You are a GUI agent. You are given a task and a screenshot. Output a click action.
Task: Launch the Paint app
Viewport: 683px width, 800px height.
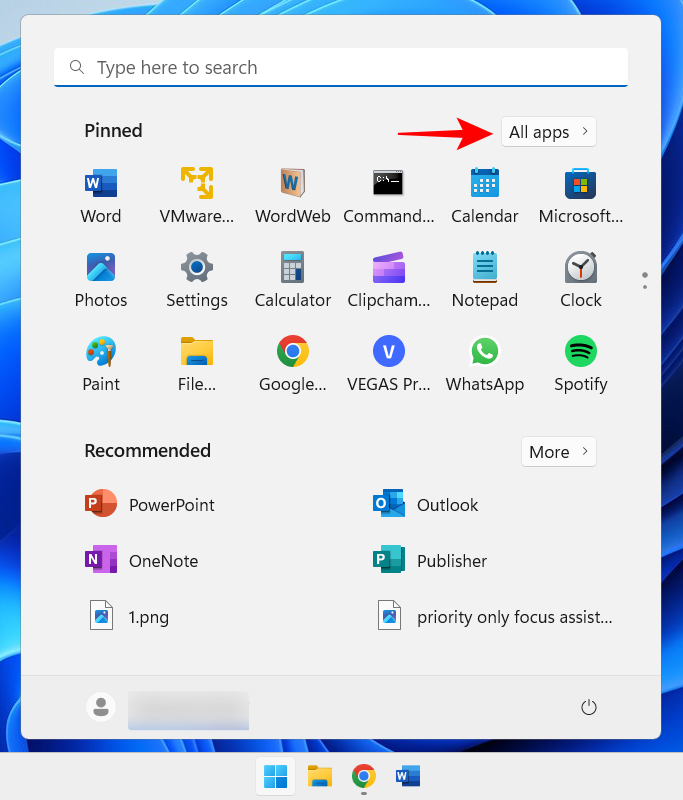tap(100, 364)
